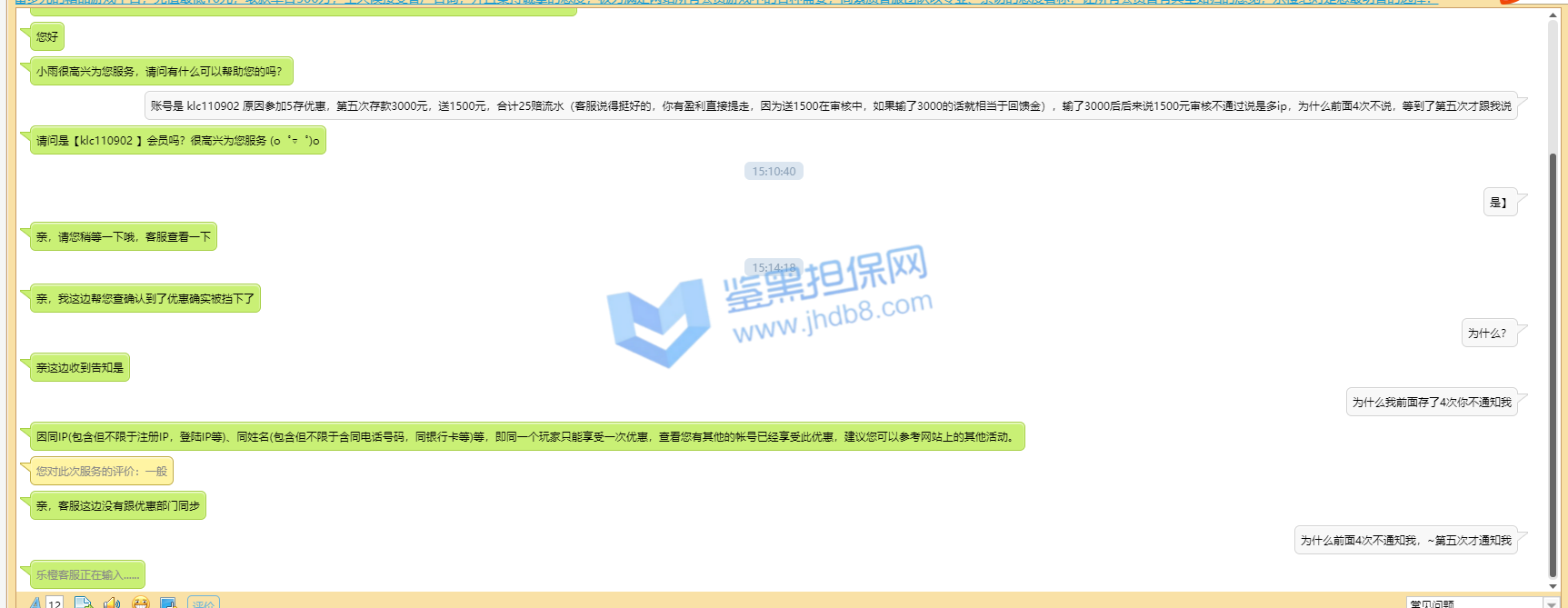The width and height of the screenshot is (1568, 608).
Task: Click the 常见问题 dropdown arrow
Action: coord(1551,603)
